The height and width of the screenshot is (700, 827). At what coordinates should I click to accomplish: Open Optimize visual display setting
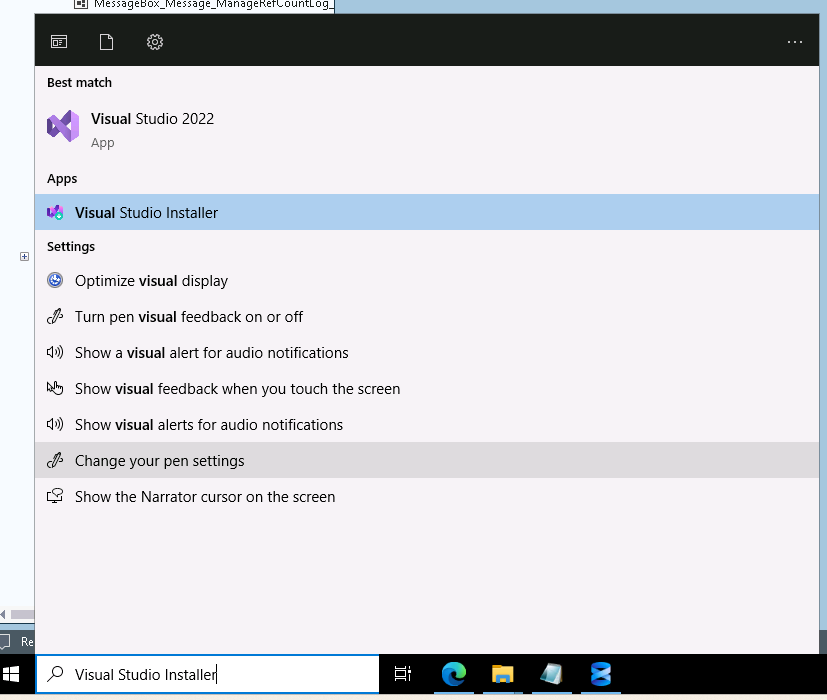click(427, 280)
